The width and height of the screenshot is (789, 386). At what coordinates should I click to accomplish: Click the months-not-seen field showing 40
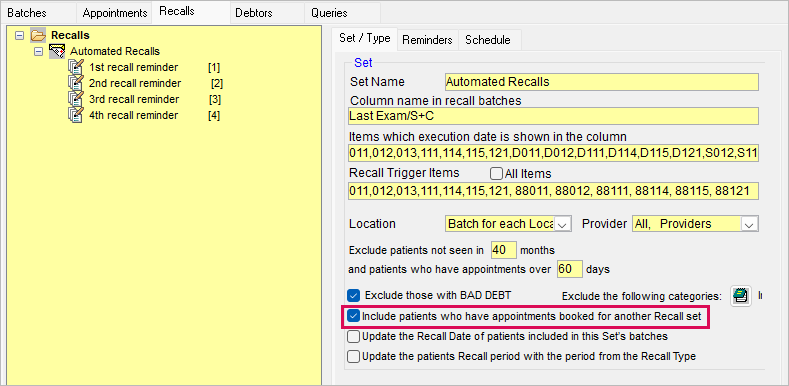(x=502, y=250)
